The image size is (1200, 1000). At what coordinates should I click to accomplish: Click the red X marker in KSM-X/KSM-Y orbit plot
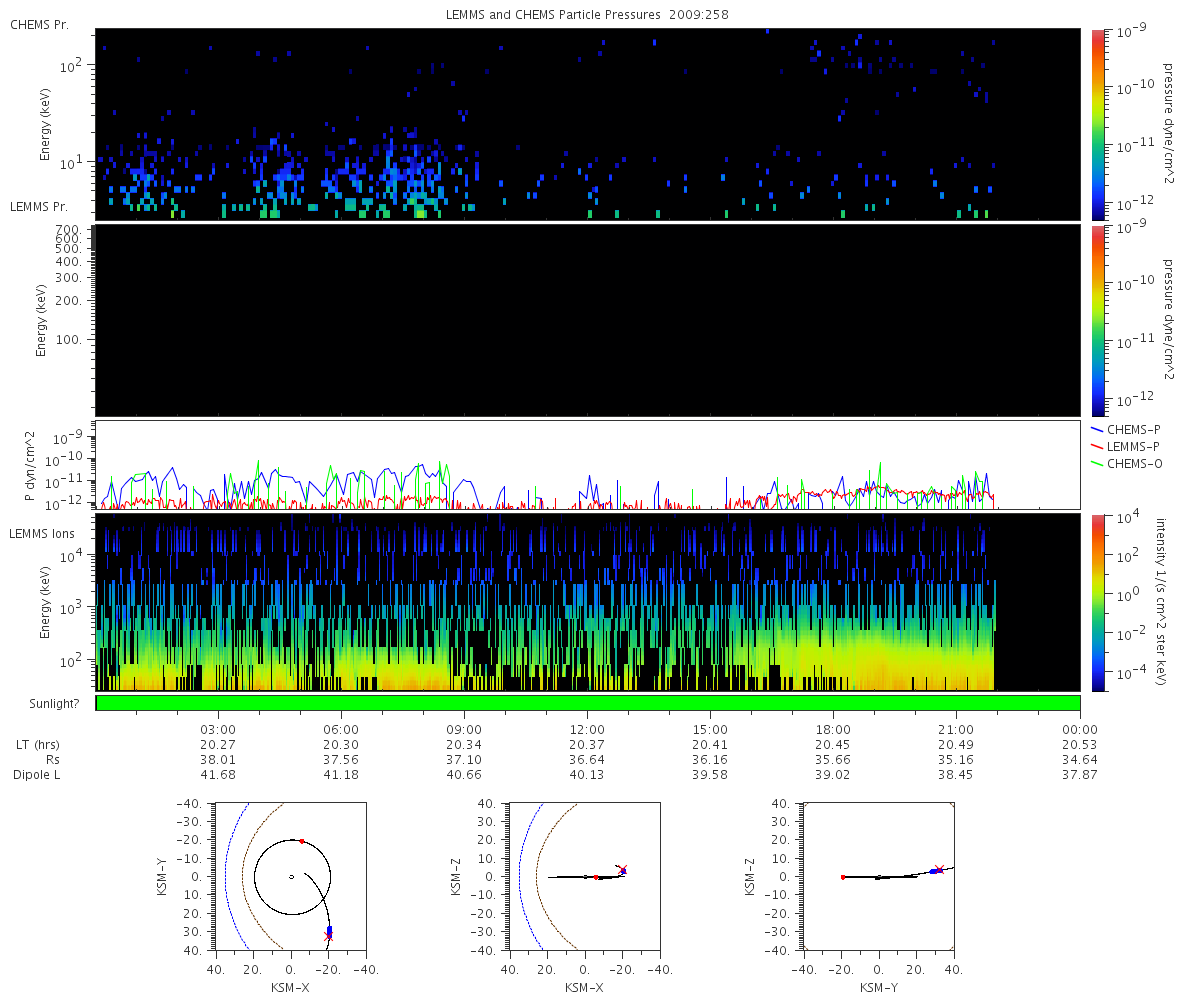click(328, 936)
